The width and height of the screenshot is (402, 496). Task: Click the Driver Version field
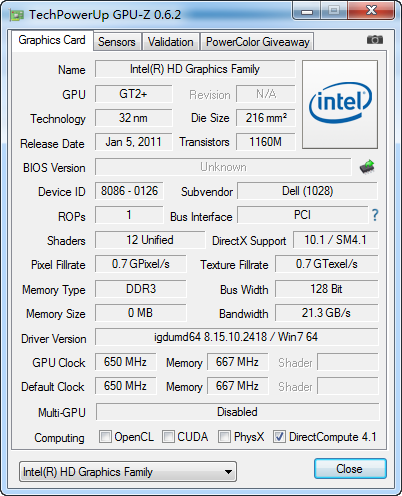click(x=237, y=337)
